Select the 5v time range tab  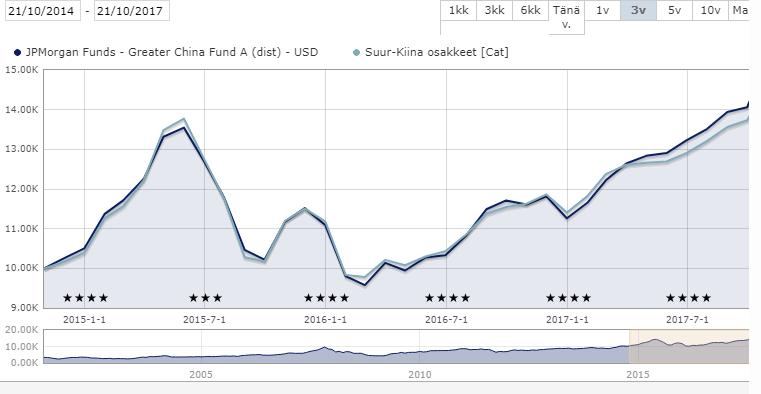tap(674, 11)
